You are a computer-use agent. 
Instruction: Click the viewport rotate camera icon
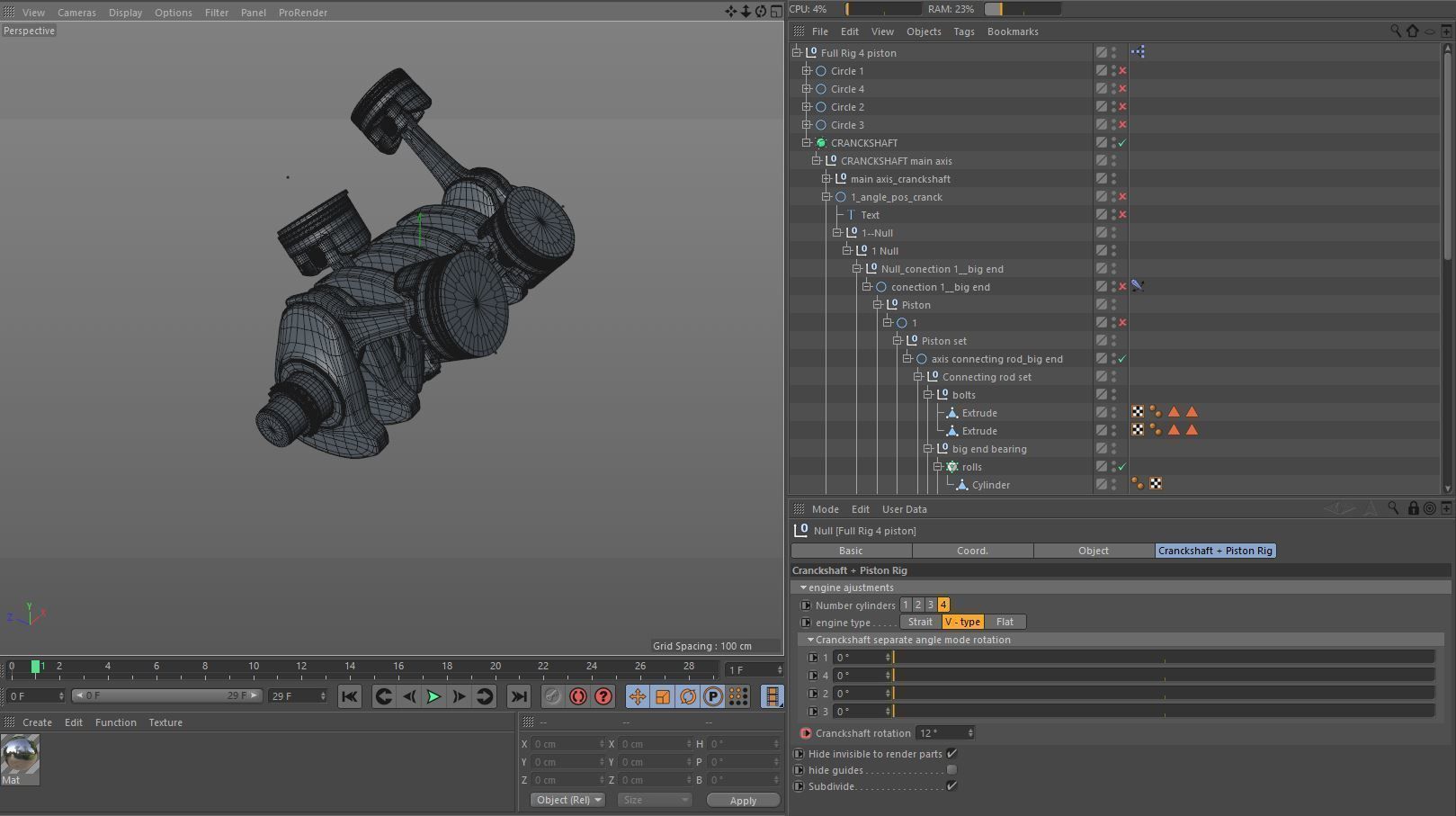761,12
